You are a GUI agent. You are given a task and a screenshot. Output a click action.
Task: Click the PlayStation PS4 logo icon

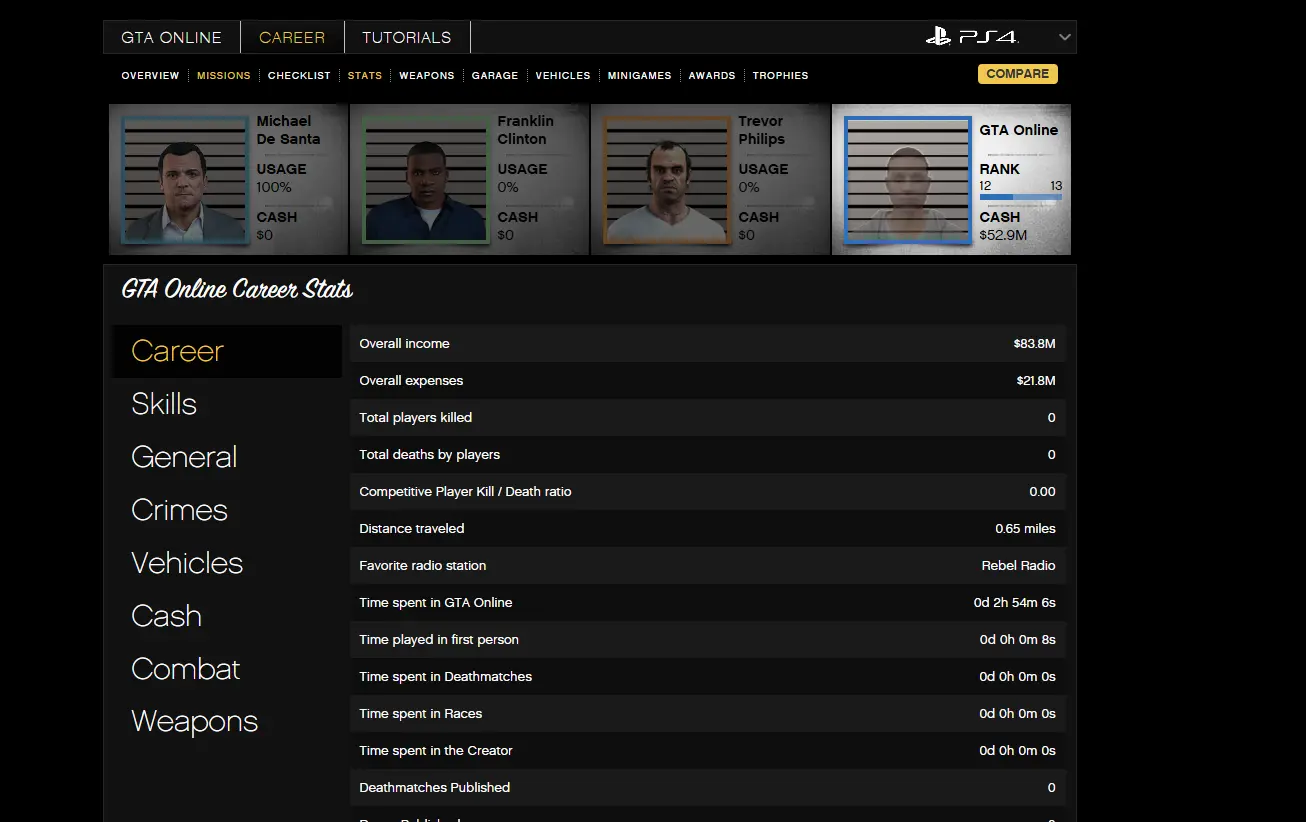971,37
